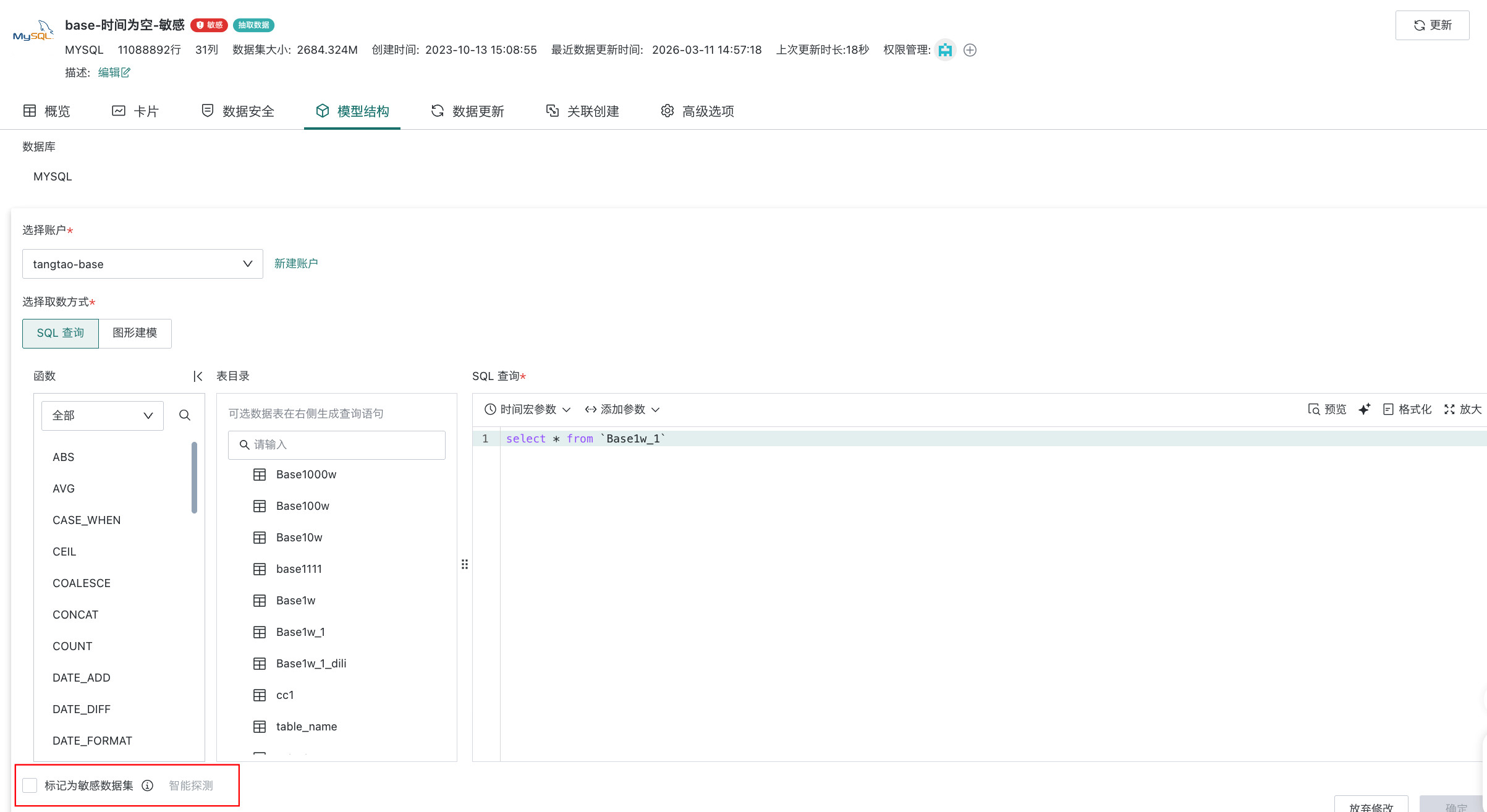Viewport: 1487px width, 812px height.
Task: Click the Base1w_1 table icon in 表目录
Action: pos(260,632)
